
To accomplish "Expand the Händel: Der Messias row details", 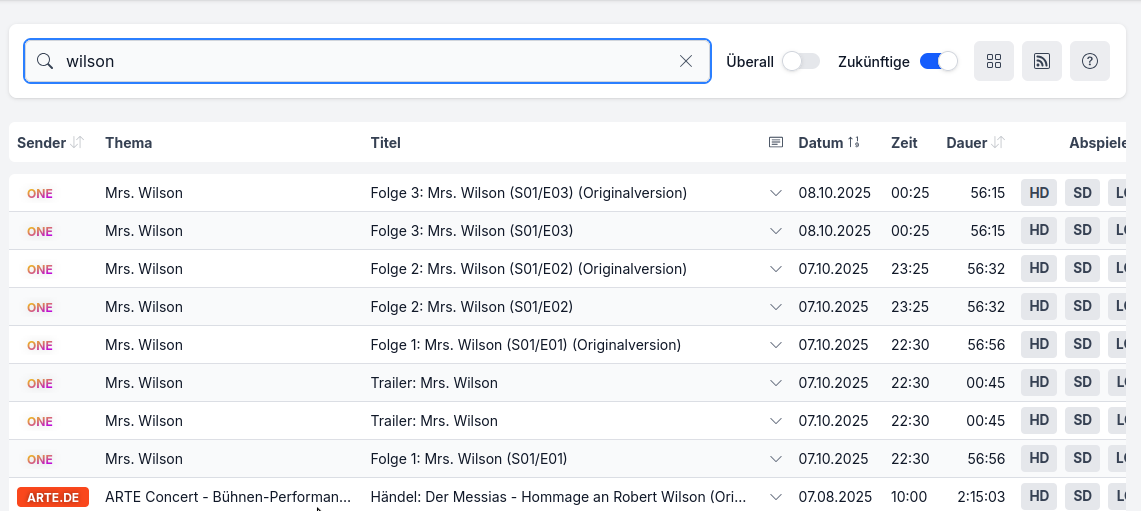I will point(776,497).
